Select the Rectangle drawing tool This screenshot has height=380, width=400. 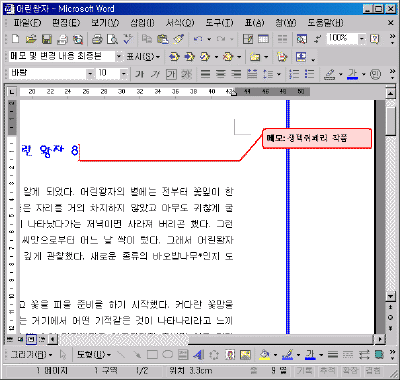click(152, 355)
